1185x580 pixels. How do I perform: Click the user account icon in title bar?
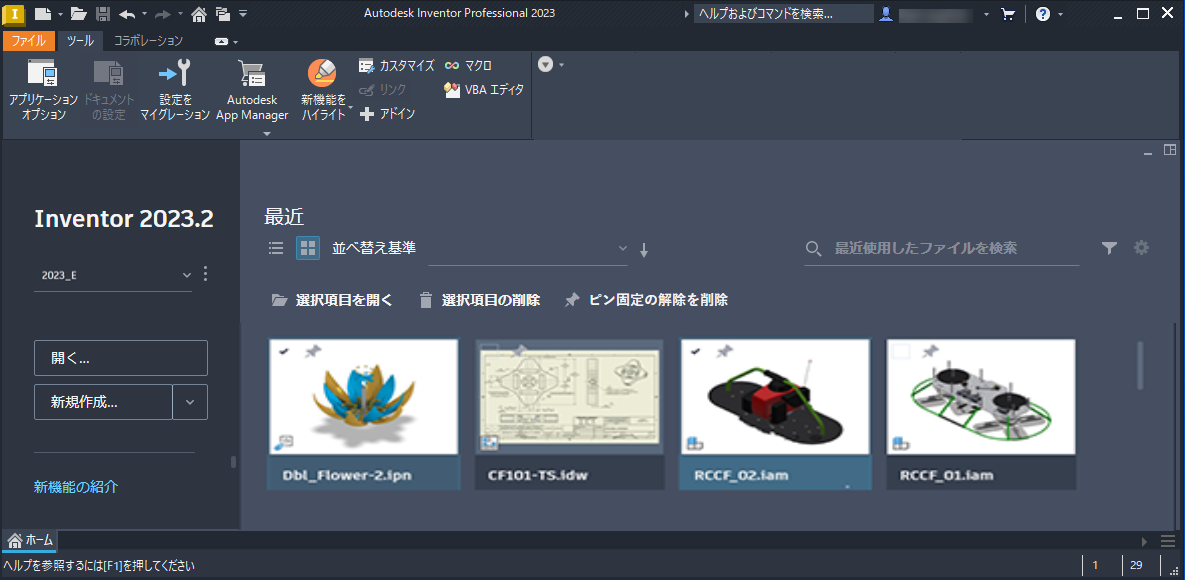click(886, 14)
